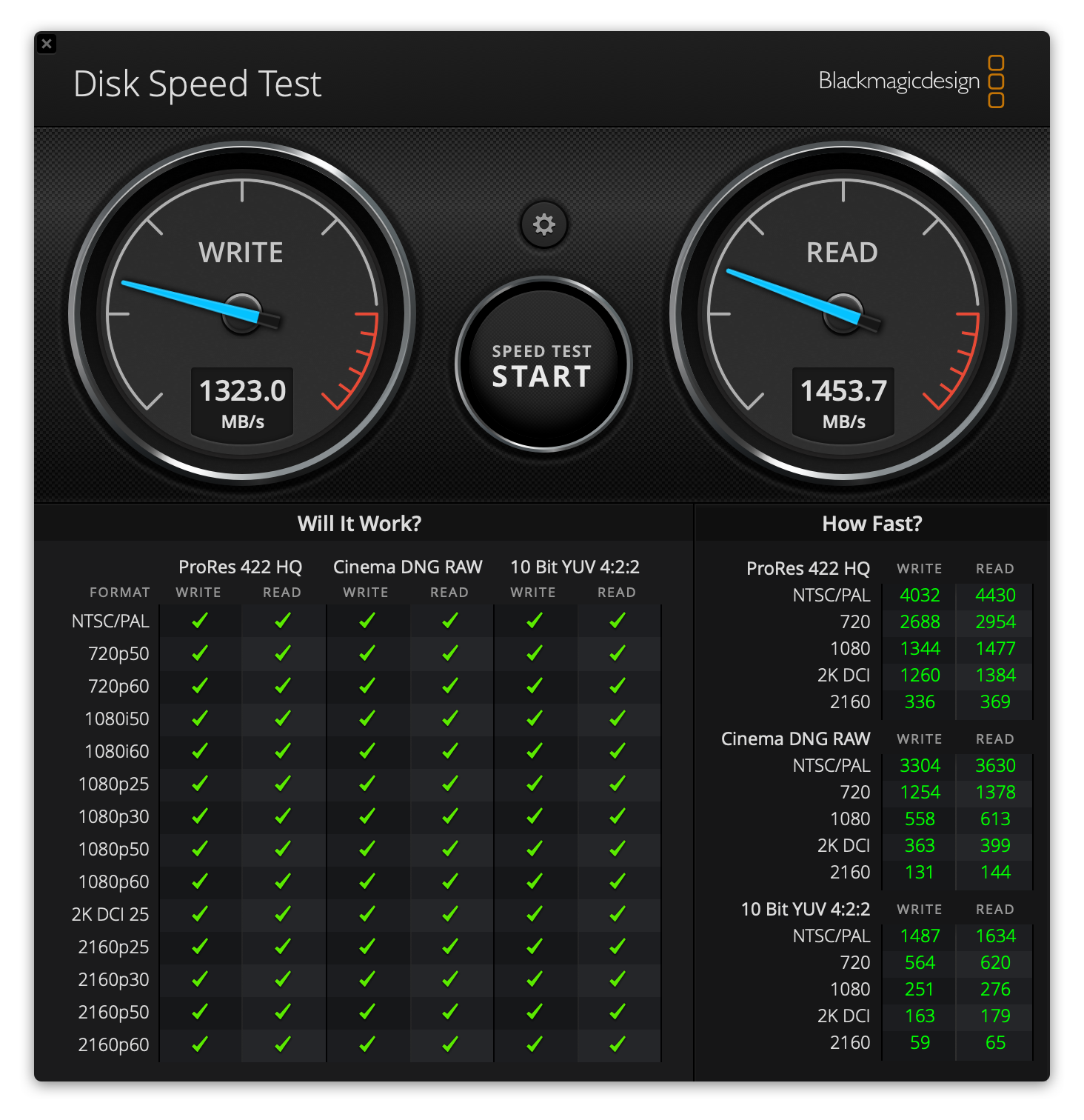Click the ProRes 422 HQ column header

click(240, 567)
